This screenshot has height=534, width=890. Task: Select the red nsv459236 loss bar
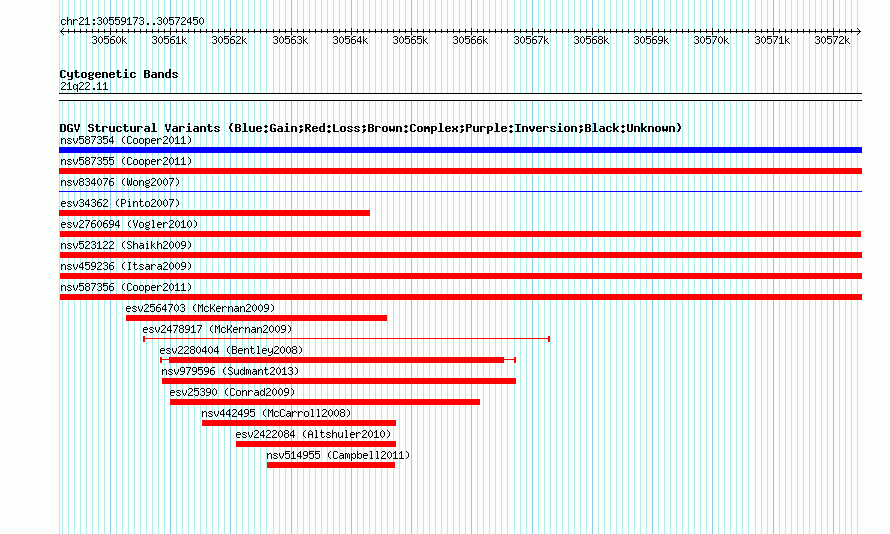tap(460, 276)
